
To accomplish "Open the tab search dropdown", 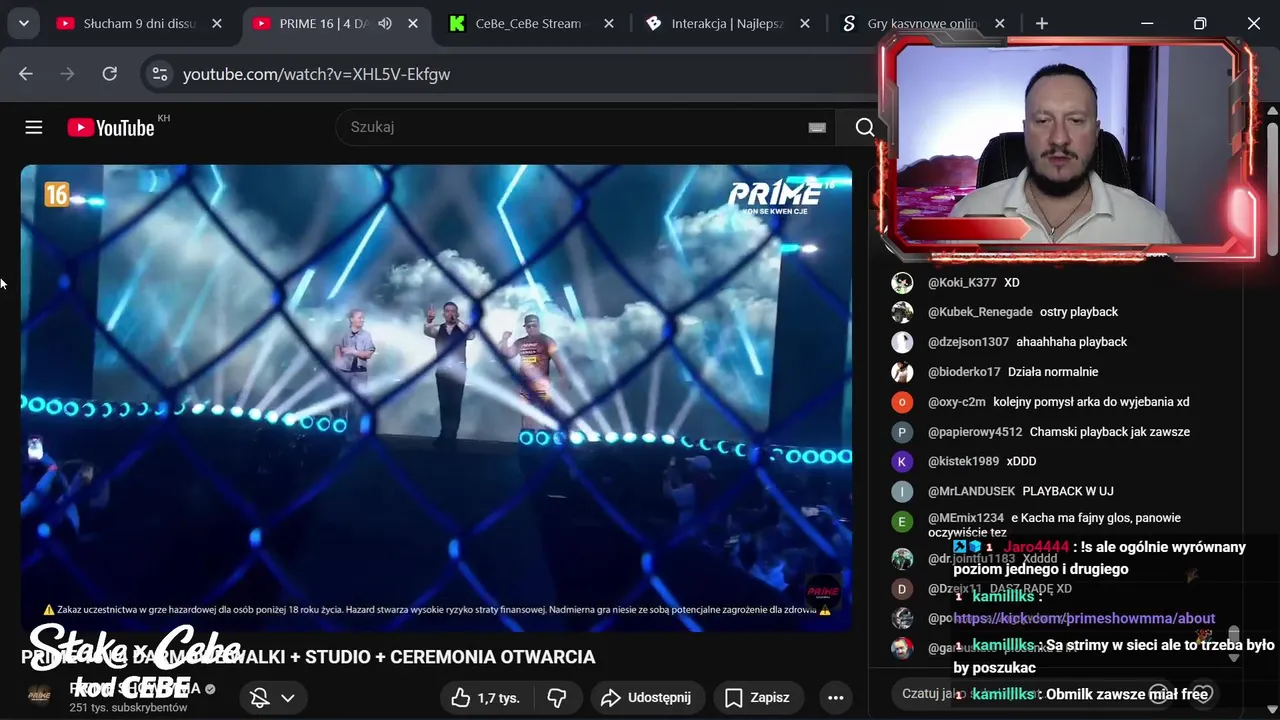I will pyautogui.click(x=23, y=23).
